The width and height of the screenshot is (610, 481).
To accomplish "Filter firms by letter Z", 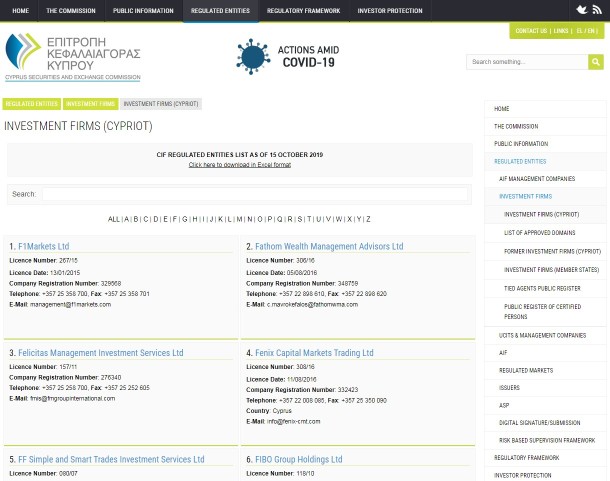I will coord(368,219).
